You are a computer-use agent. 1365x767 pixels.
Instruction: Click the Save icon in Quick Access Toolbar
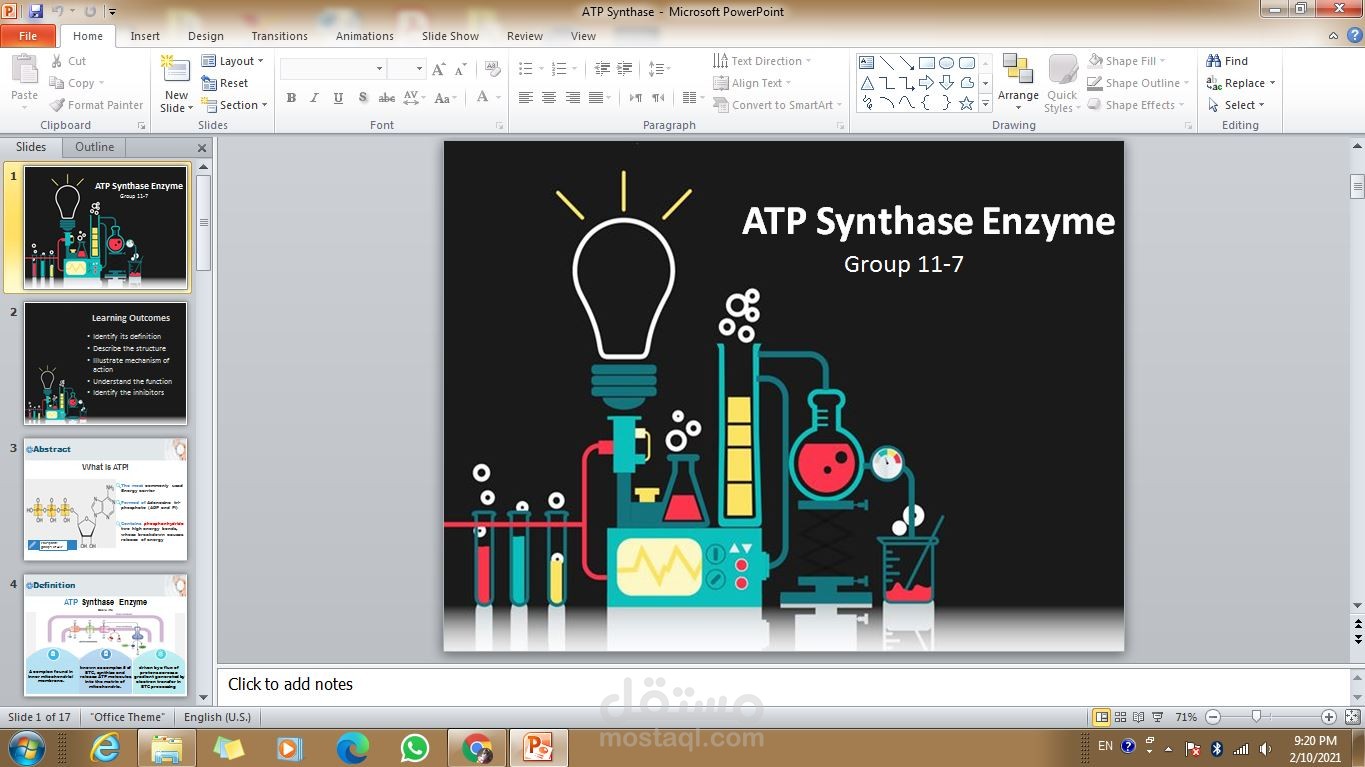pos(36,12)
